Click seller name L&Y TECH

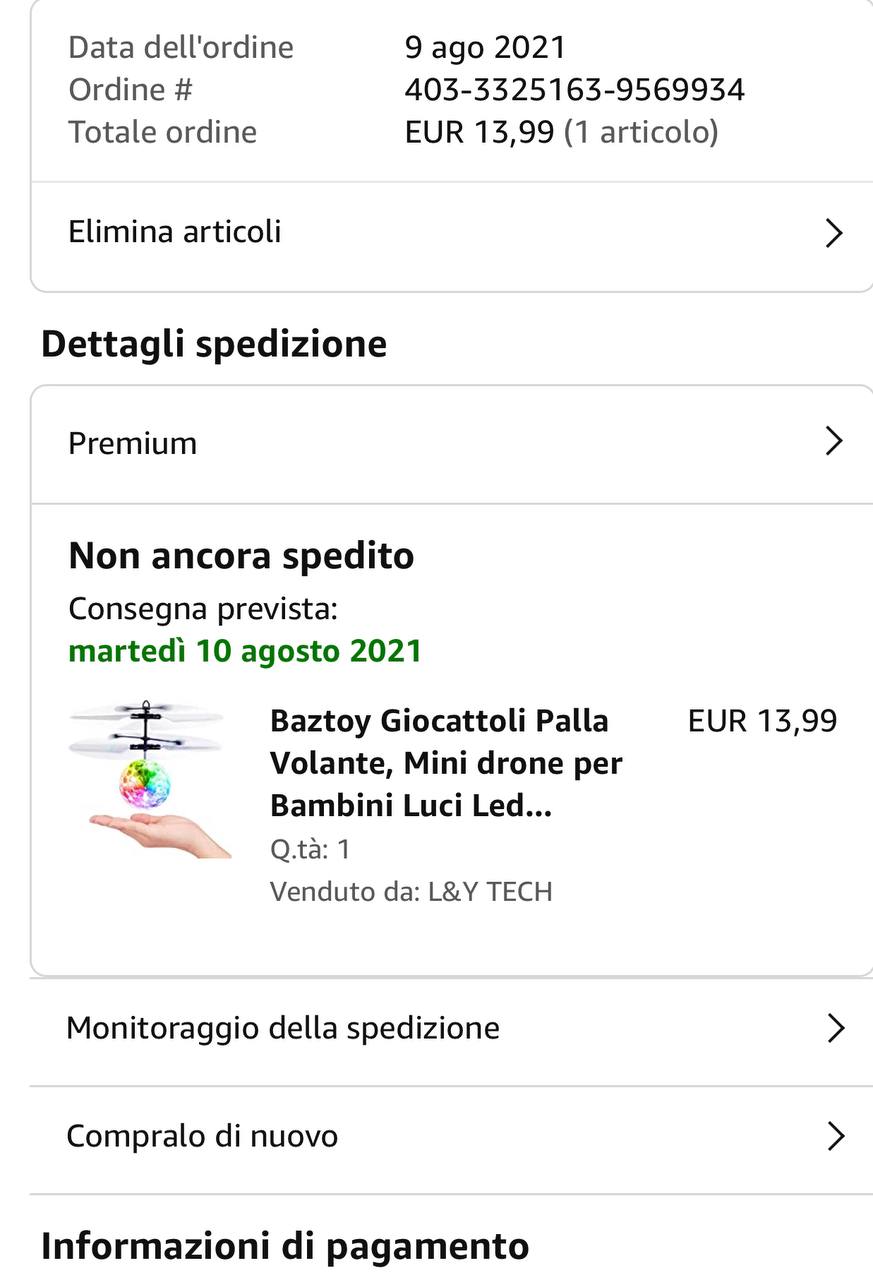(x=490, y=891)
